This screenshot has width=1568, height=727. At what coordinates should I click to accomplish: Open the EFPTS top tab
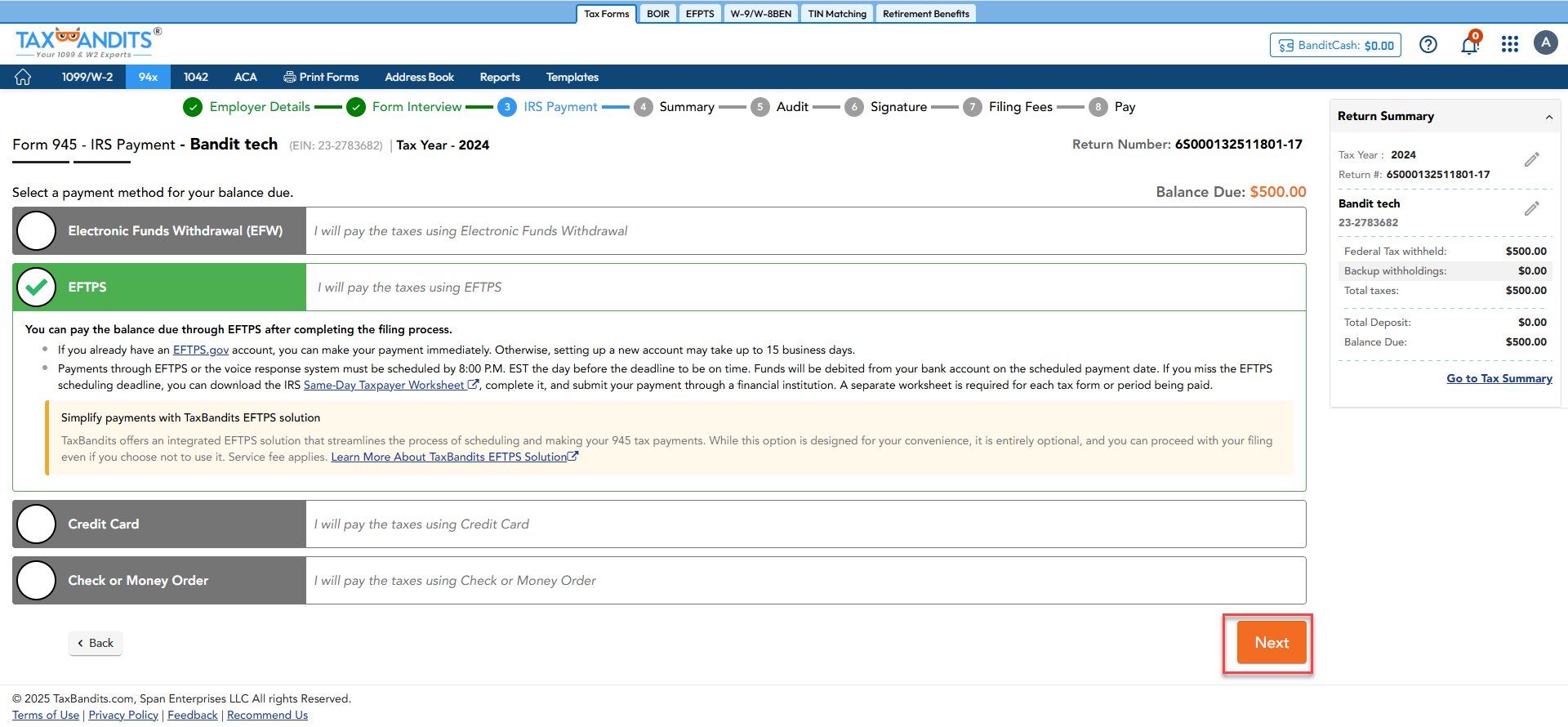(700, 14)
